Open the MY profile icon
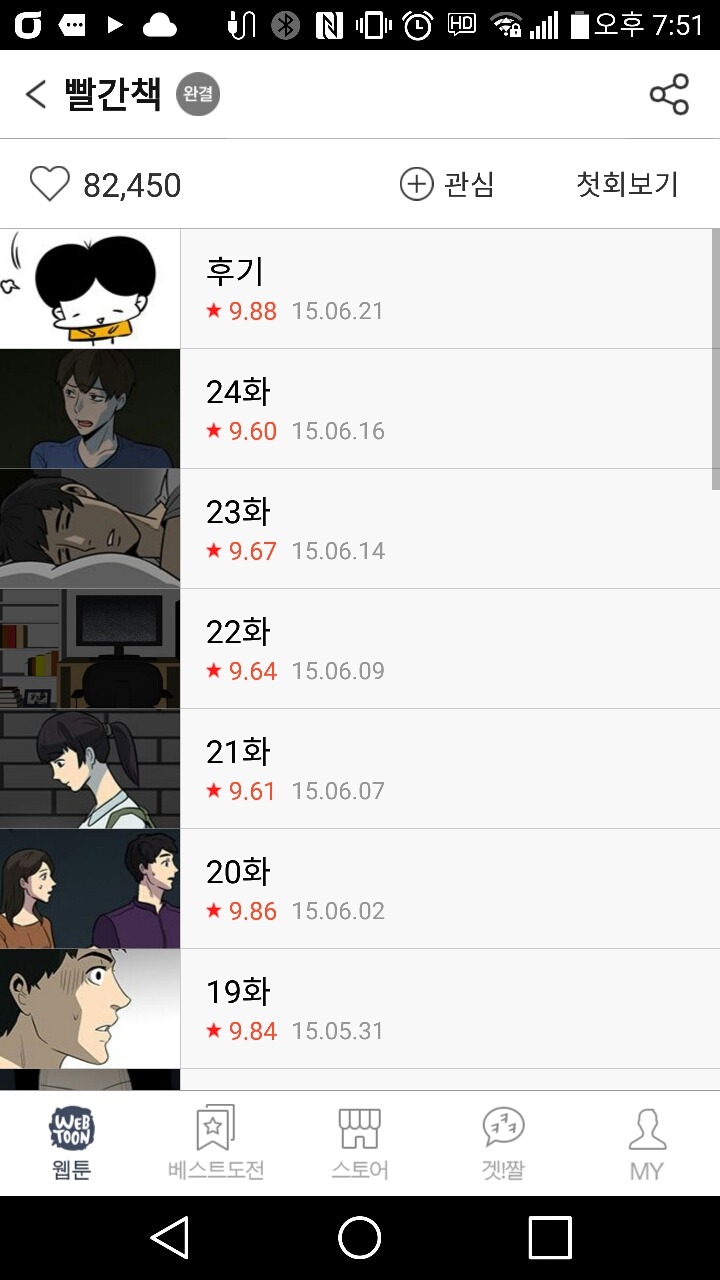 (x=647, y=1143)
